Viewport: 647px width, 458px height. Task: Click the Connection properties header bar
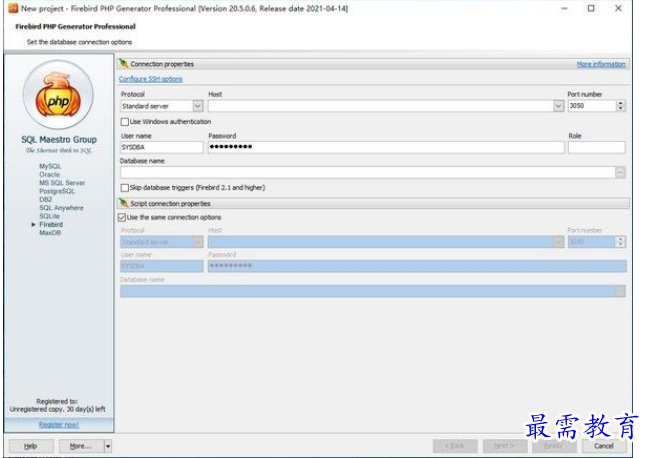click(373, 64)
